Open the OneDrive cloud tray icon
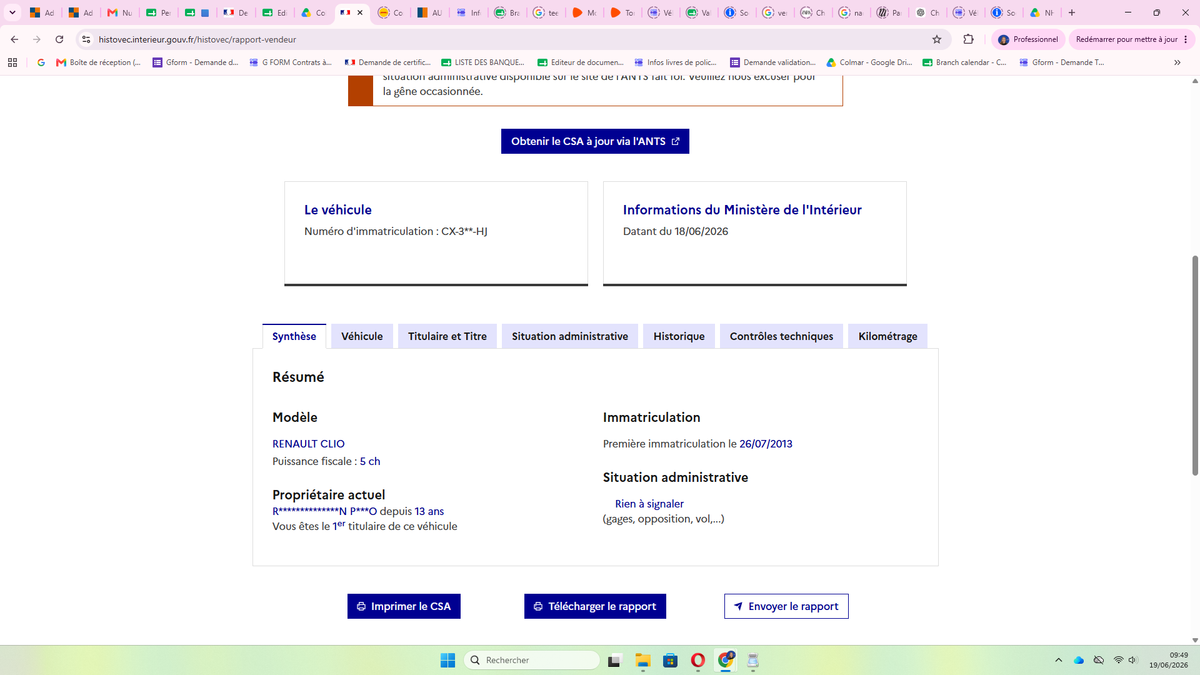The width and height of the screenshot is (1200, 675). [x=1079, y=660]
